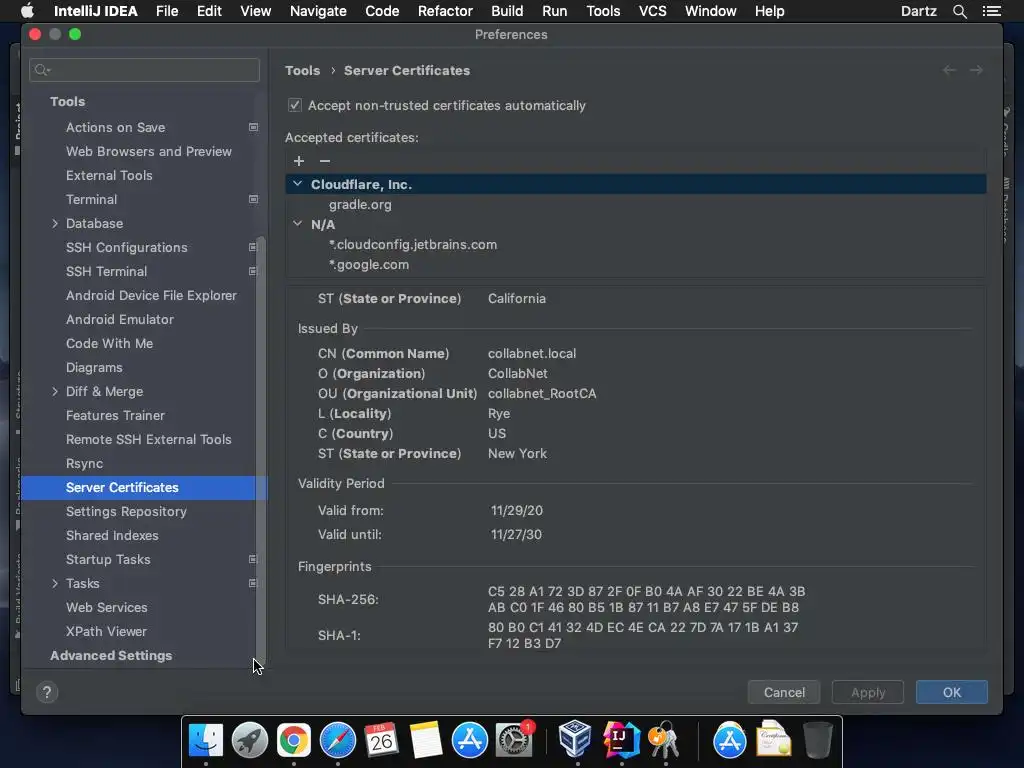Open External Tools settings
This screenshot has height=768, width=1024.
pos(109,176)
